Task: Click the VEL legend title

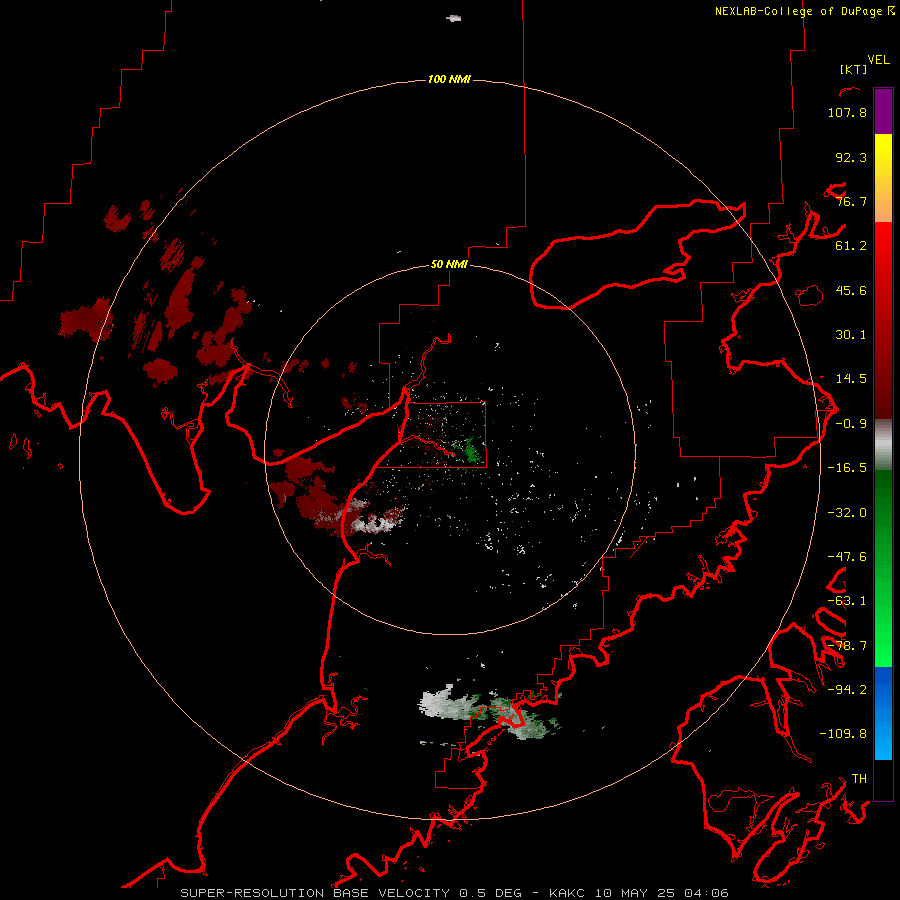Action: [878, 60]
